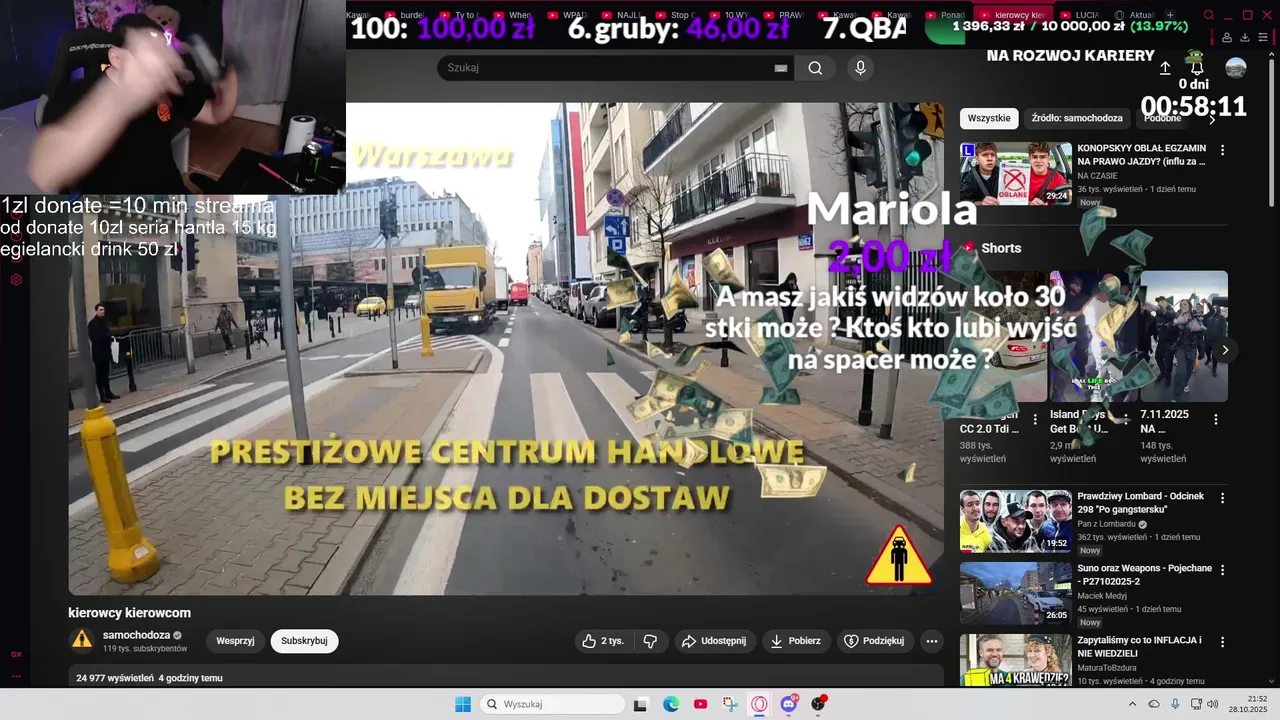This screenshot has width=1280, height=720.
Task: Open the red YouTube app on the taskbar
Action: tap(700, 704)
